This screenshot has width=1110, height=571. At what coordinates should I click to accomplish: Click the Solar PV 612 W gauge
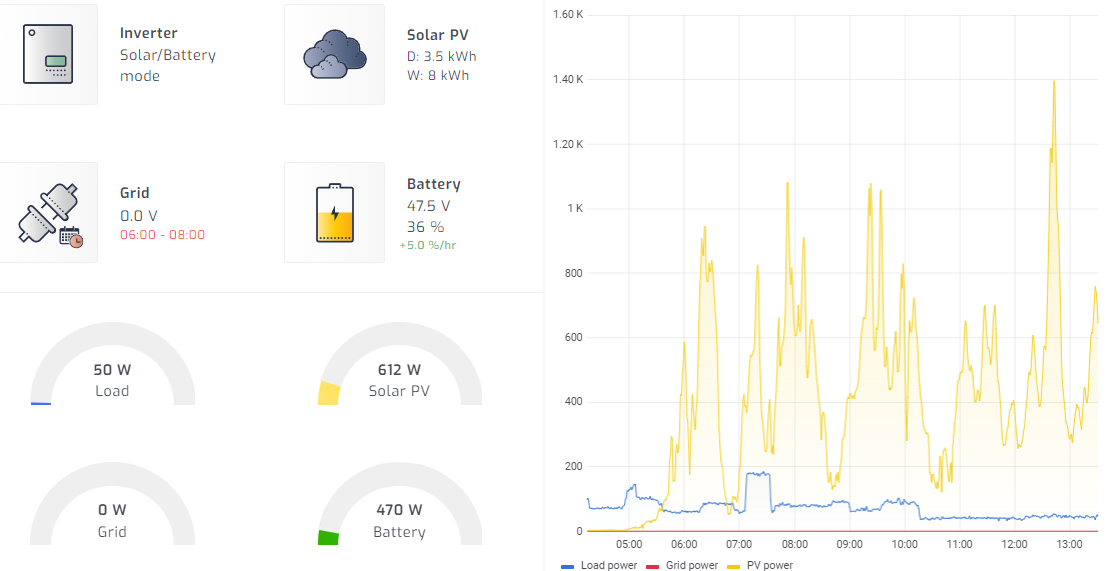[400, 364]
